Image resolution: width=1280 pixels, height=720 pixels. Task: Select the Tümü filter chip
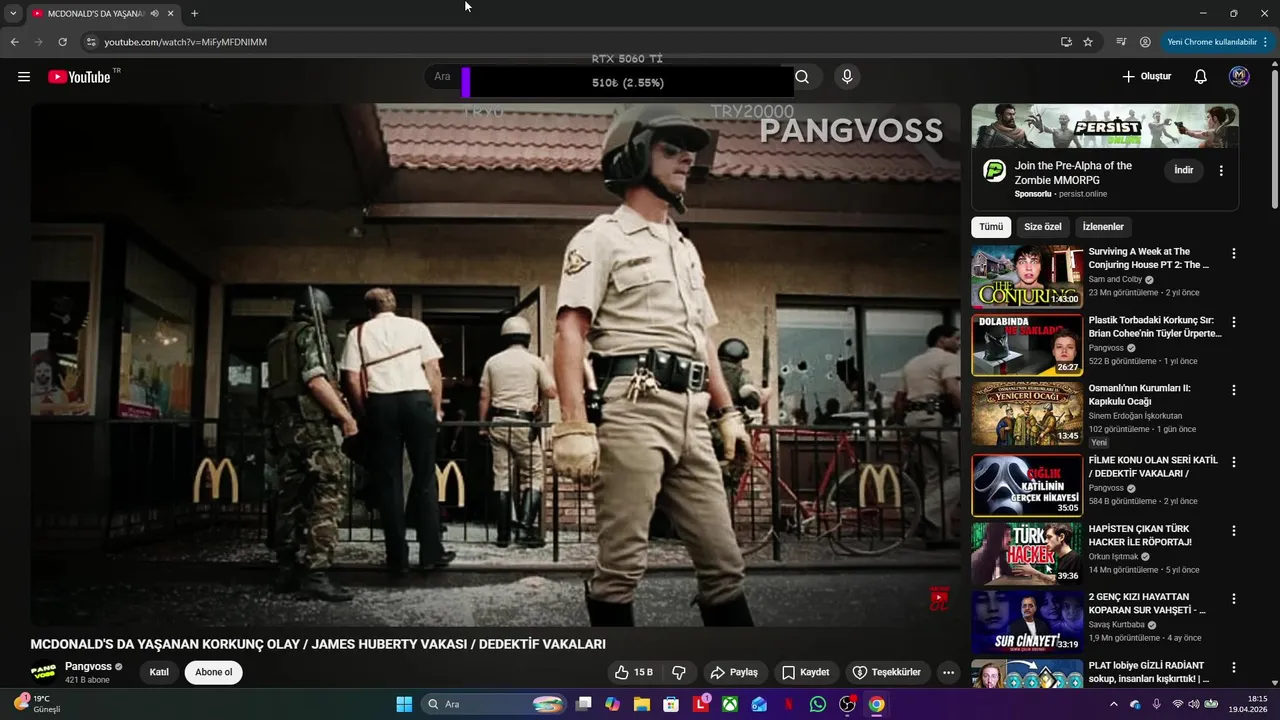tap(991, 227)
